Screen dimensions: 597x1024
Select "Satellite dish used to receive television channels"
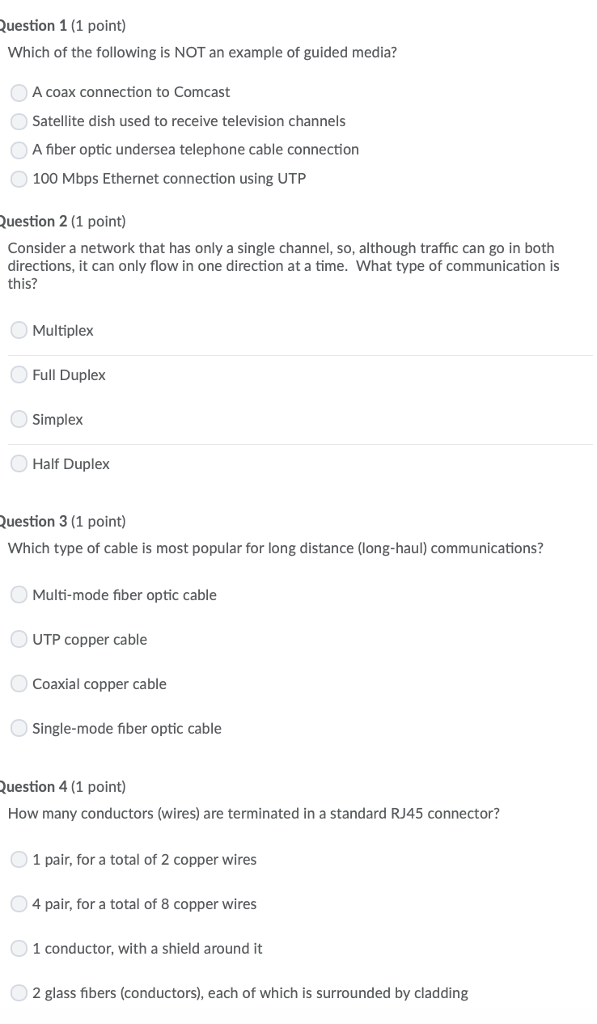(x=18, y=121)
